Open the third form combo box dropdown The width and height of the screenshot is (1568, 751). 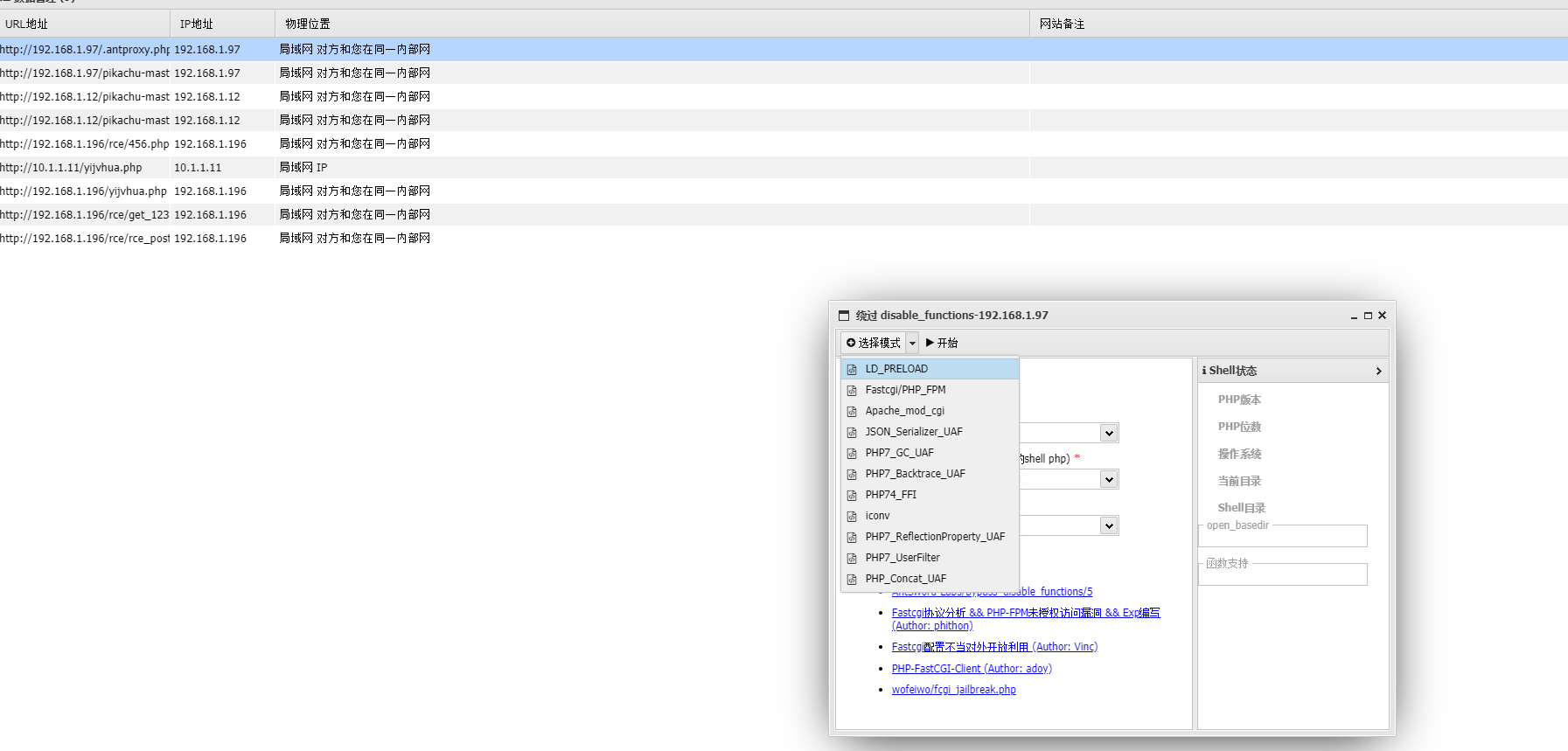tap(1109, 525)
